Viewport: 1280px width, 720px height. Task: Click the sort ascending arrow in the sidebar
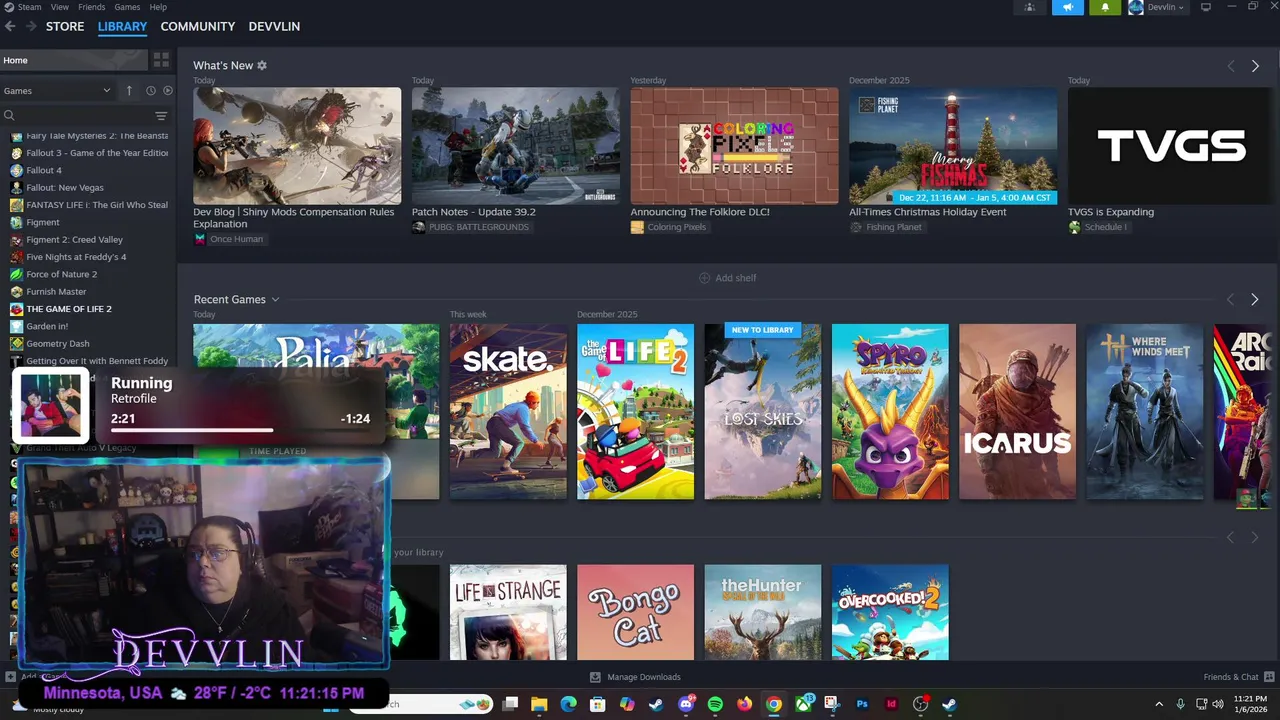pyautogui.click(x=129, y=90)
